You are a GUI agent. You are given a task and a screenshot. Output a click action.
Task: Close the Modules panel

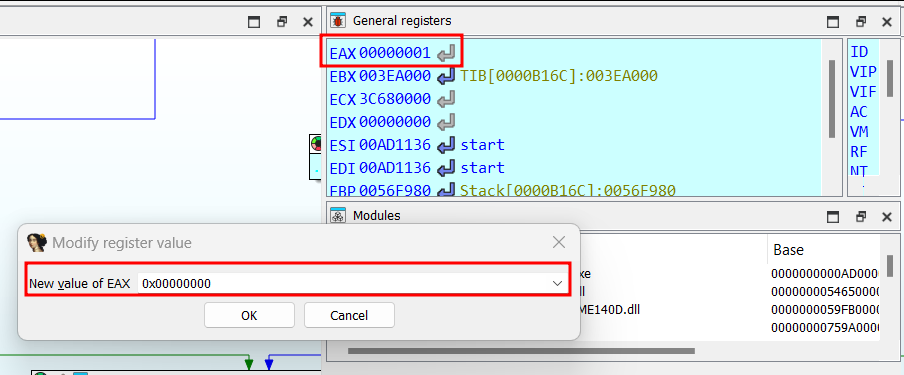[x=887, y=216]
